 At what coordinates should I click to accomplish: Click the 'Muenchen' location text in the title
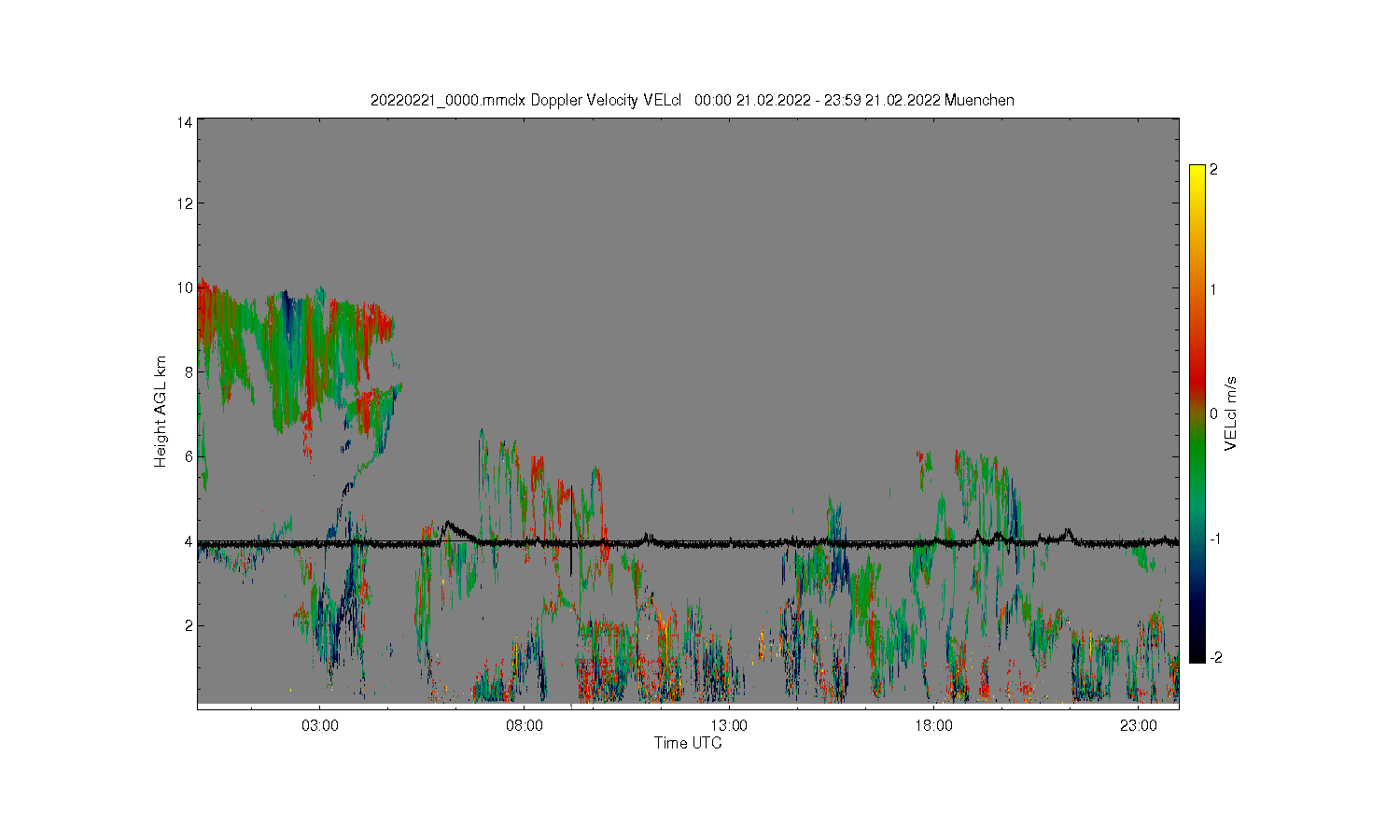tap(979, 100)
